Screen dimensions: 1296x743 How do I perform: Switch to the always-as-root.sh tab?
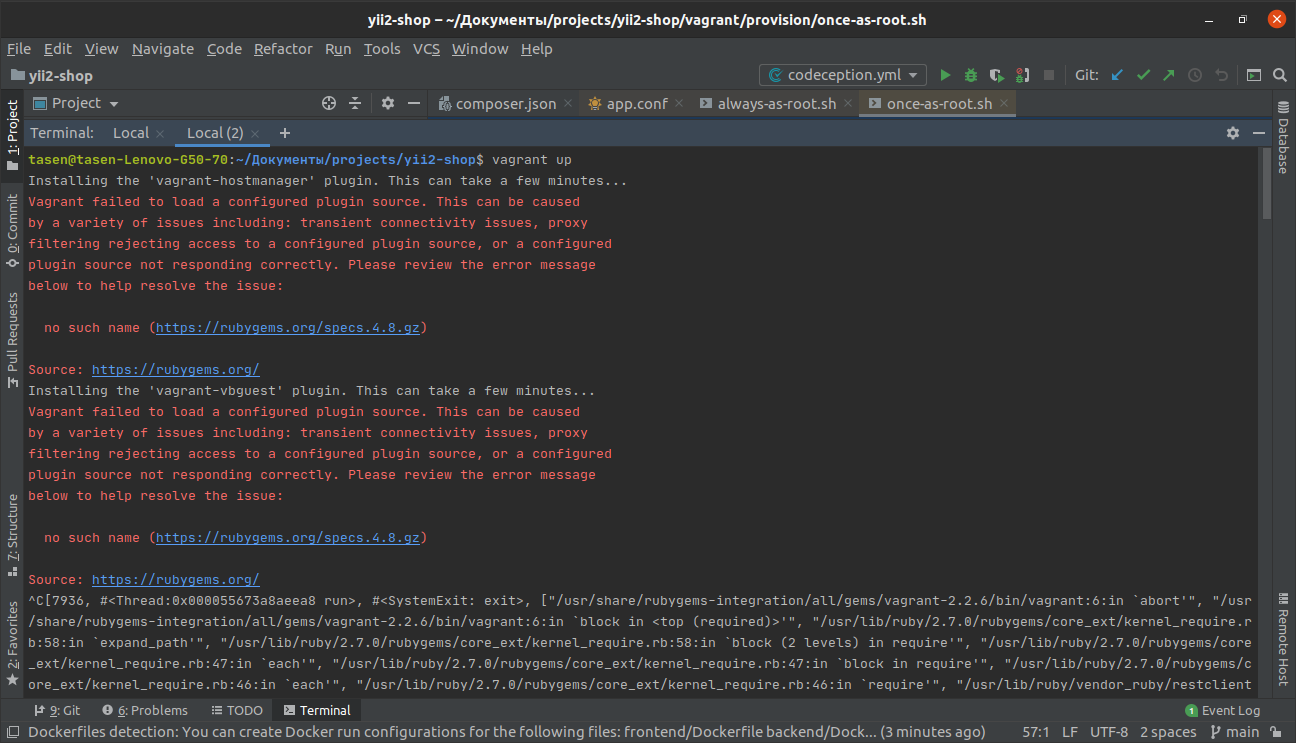click(776, 103)
